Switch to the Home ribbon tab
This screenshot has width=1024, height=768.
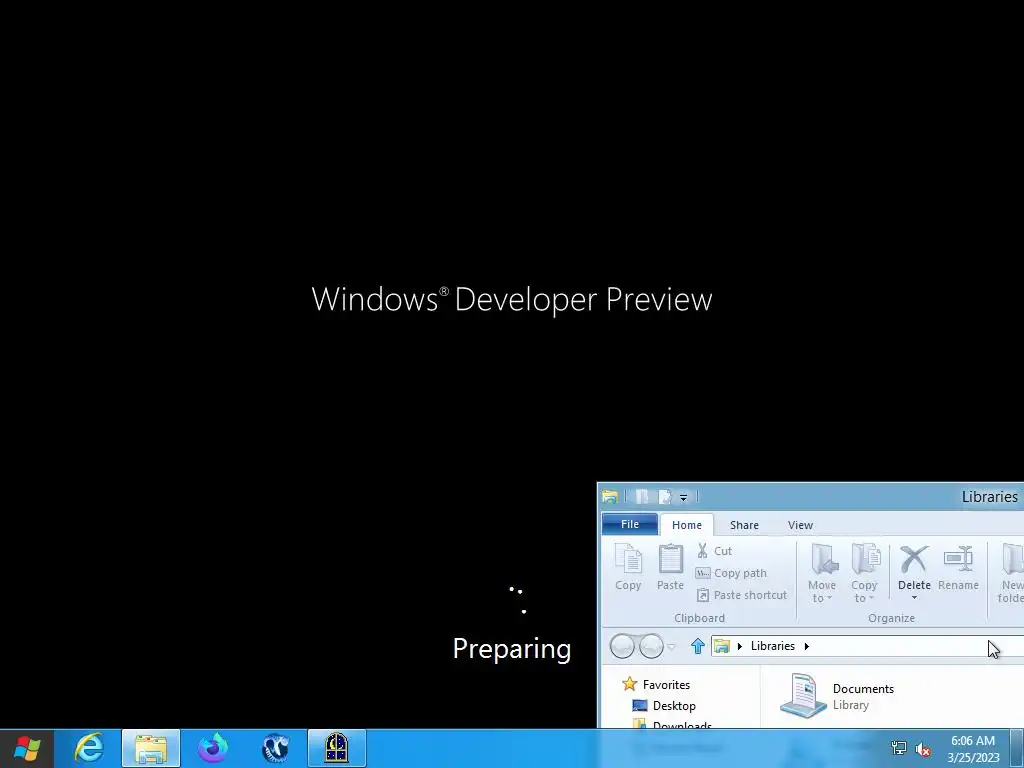[687, 525]
